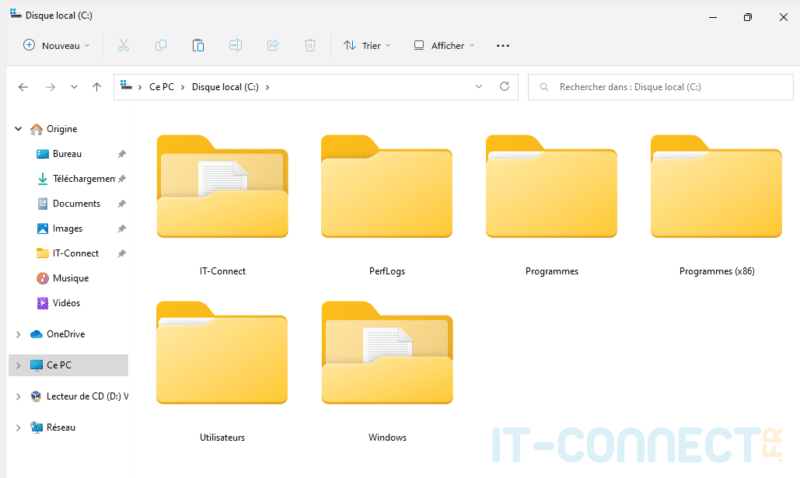800x478 pixels.
Task: Click the PerfLogs folder name label
Action: pyautogui.click(x=387, y=271)
